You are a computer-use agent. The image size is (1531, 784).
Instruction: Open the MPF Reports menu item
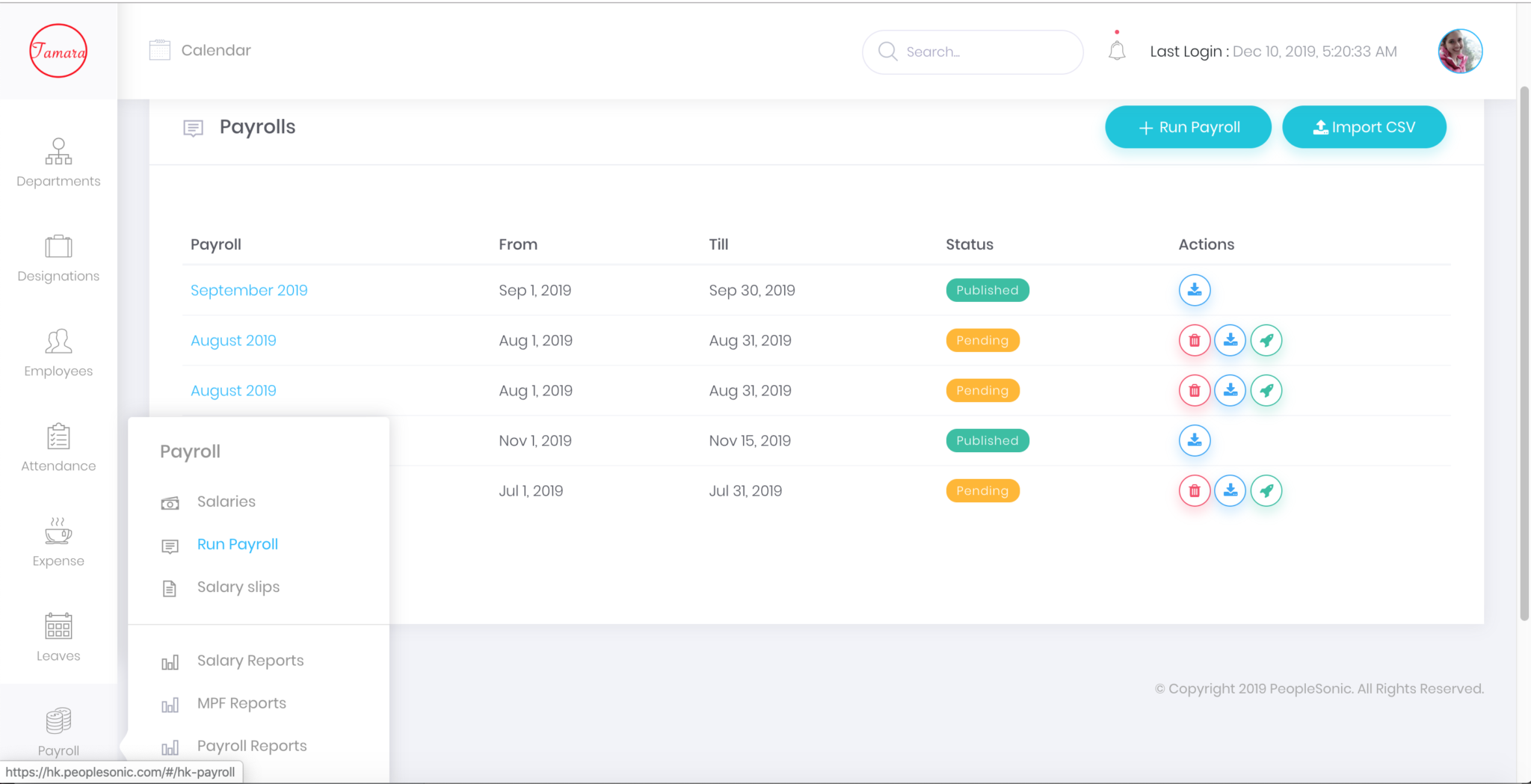click(x=241, y=703)
